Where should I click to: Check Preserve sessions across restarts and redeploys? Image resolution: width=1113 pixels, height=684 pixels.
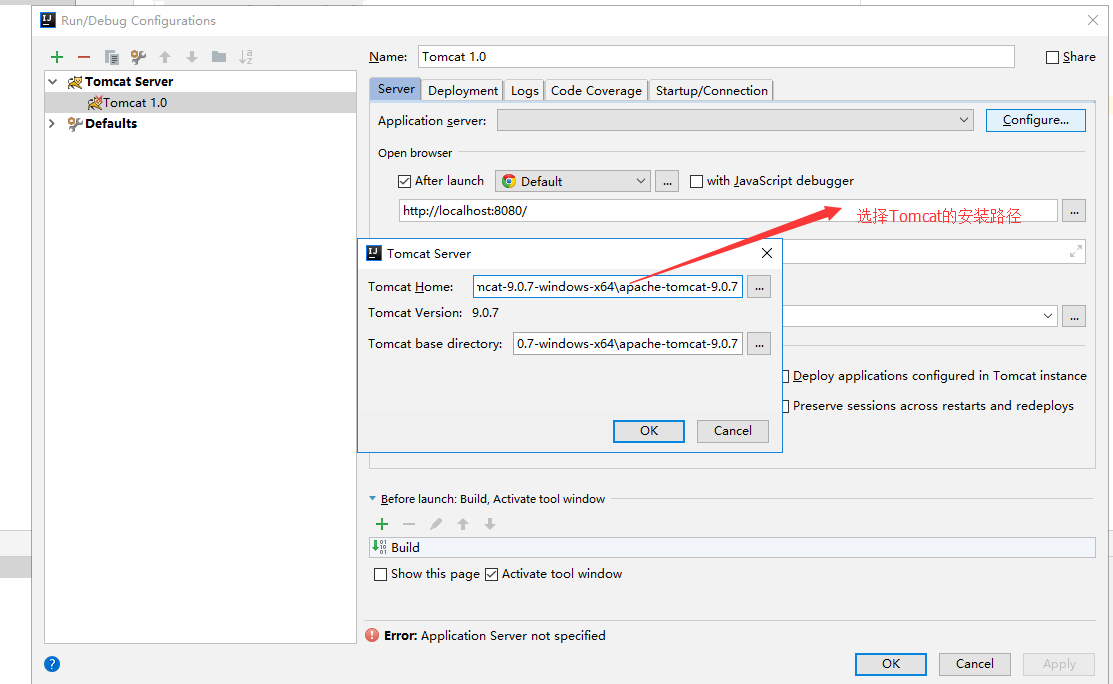(786, 406)
